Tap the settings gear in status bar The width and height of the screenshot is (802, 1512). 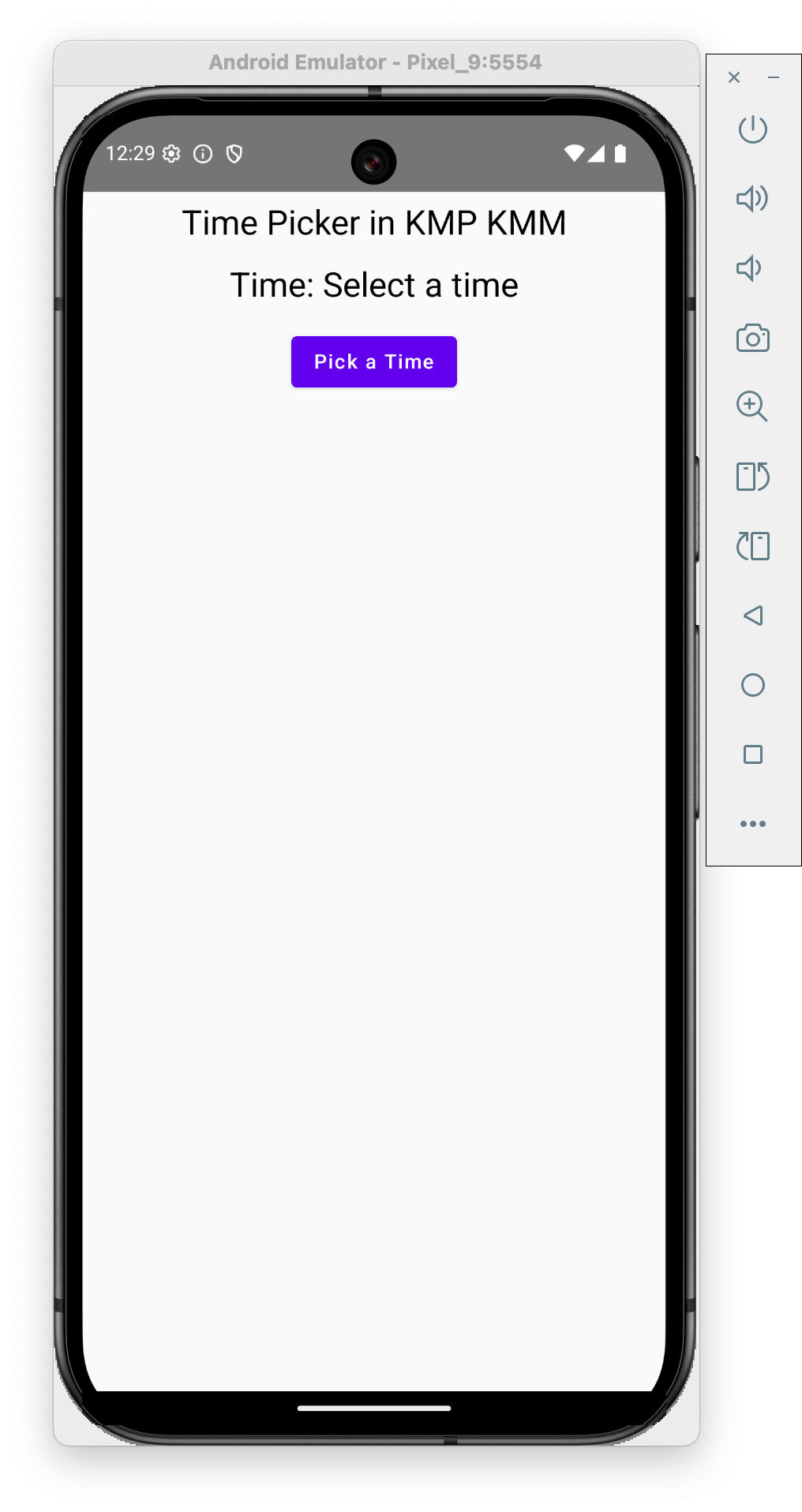(171, 154)
